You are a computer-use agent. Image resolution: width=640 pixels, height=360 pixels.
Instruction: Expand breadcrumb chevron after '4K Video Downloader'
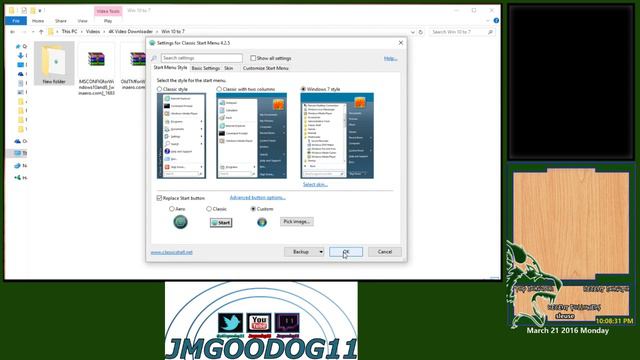157,31
